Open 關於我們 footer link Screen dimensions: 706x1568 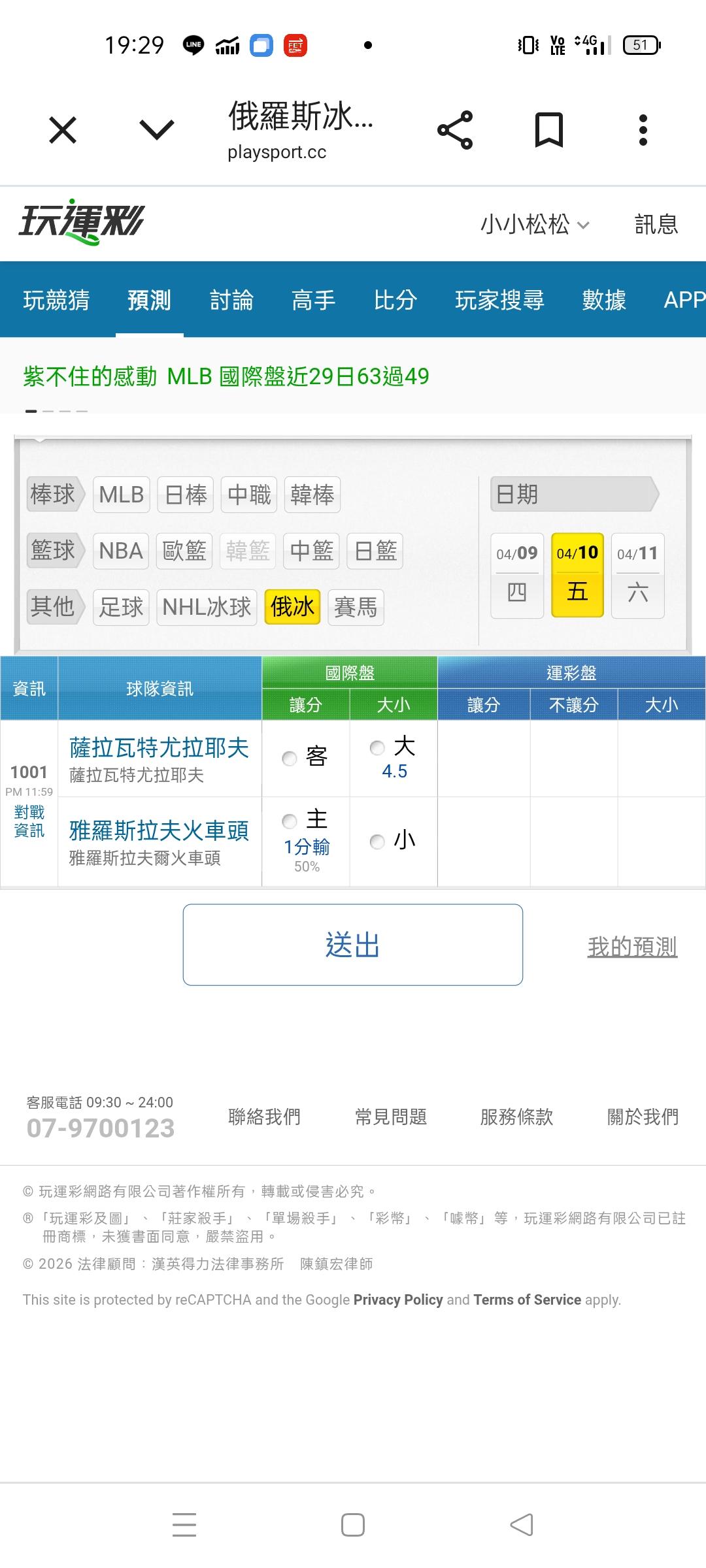643,1117
